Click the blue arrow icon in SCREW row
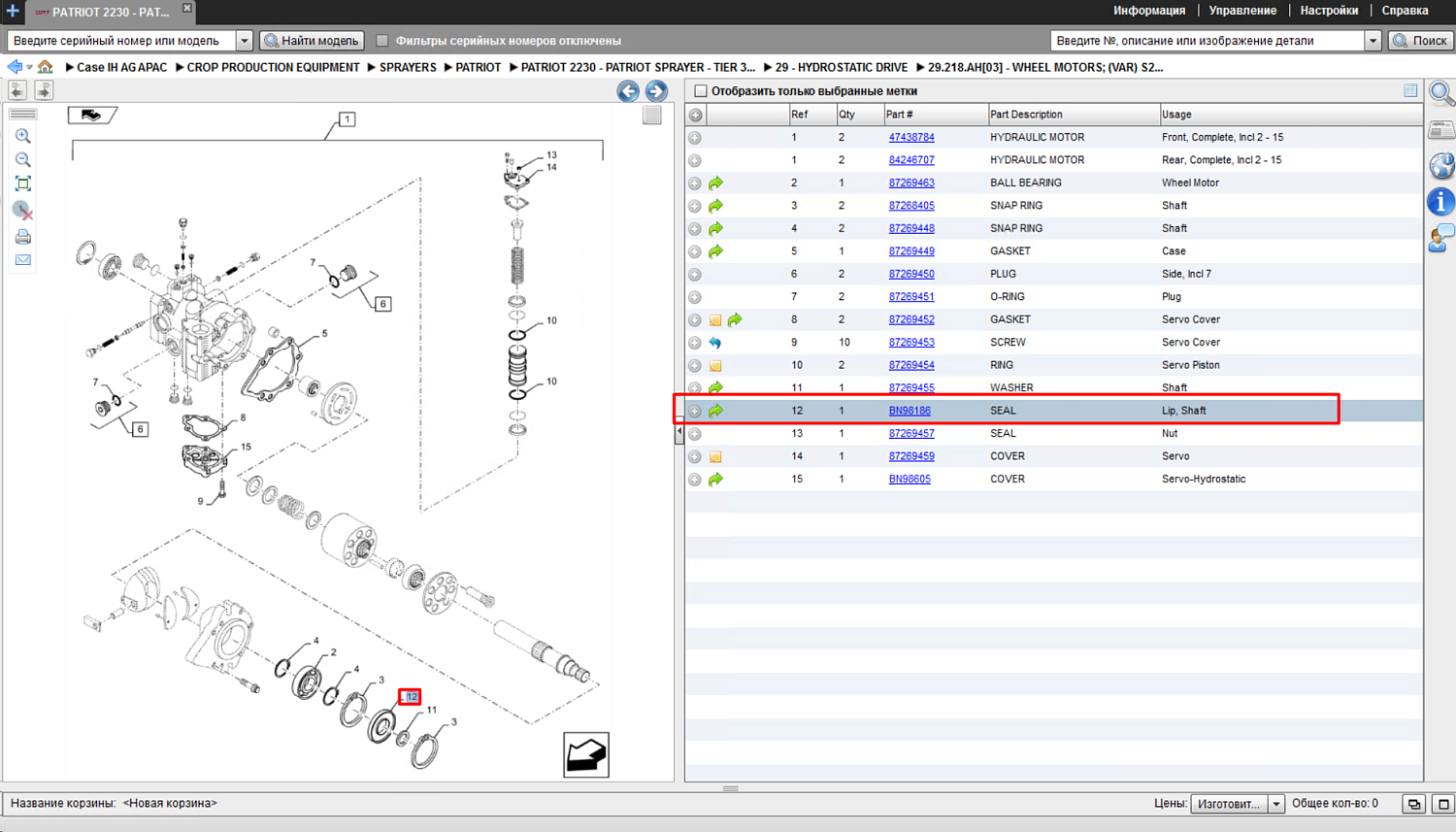Image resolution: width=1456 pixels, height=832 pixels. coord(715,343)
